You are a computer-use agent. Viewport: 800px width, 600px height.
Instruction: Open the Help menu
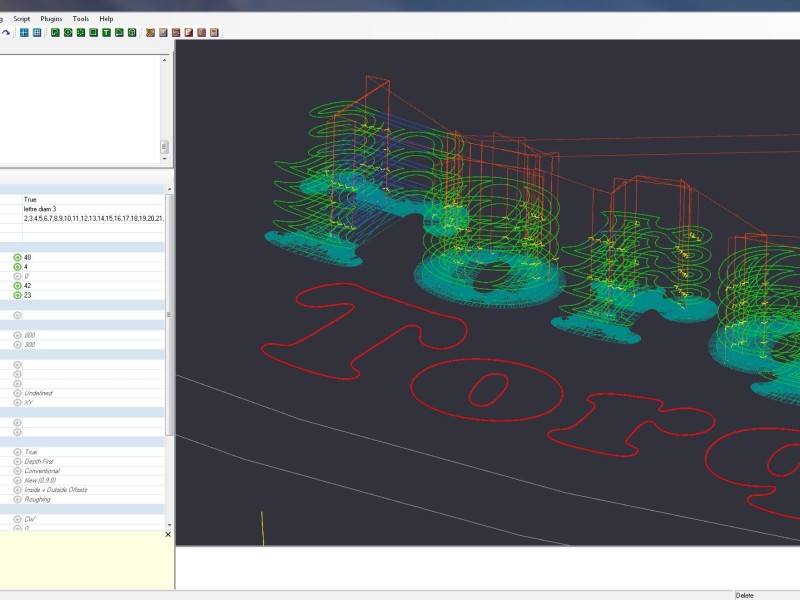tap(106, 19)
